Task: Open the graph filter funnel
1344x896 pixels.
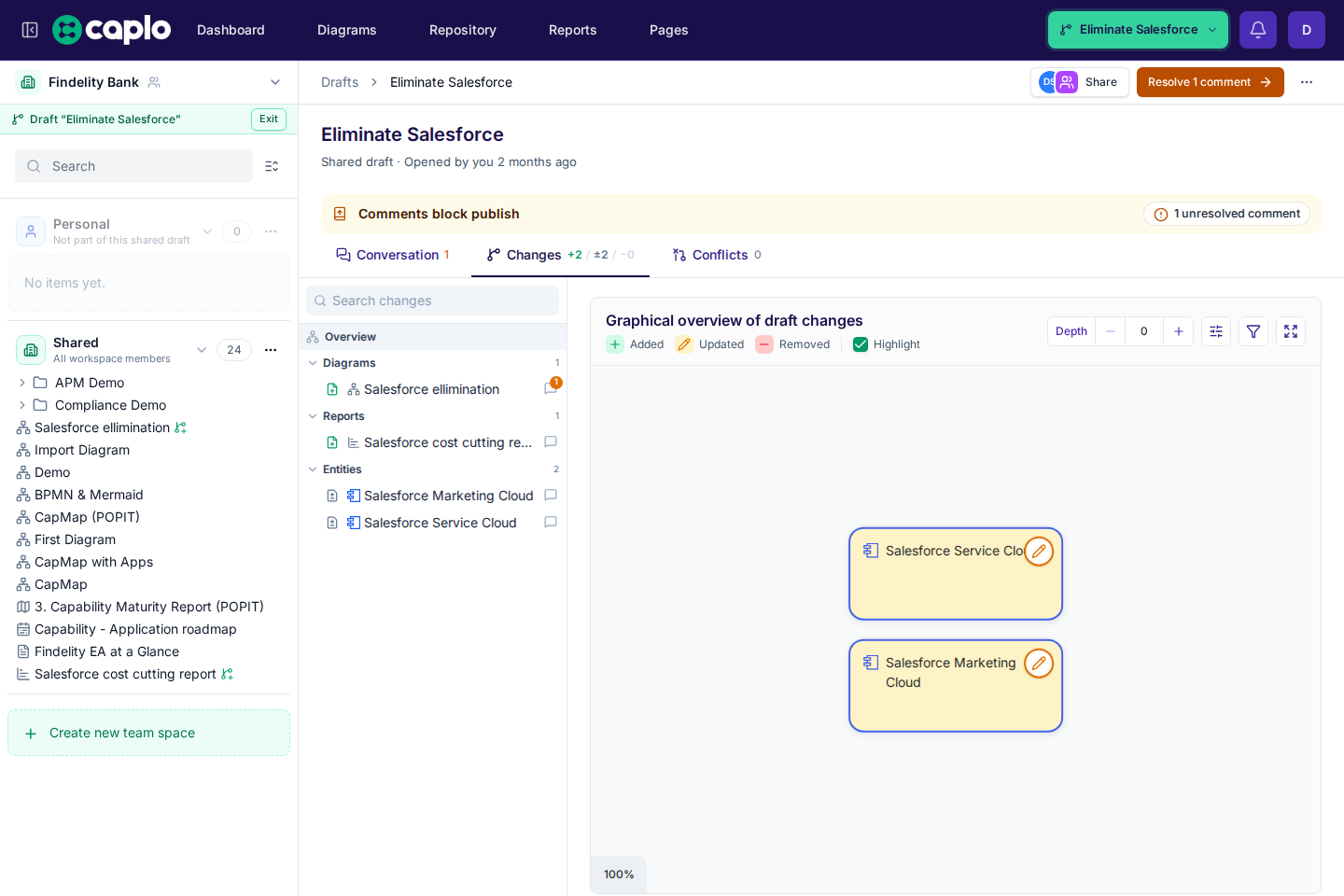Action: [x=1253, y=331]
